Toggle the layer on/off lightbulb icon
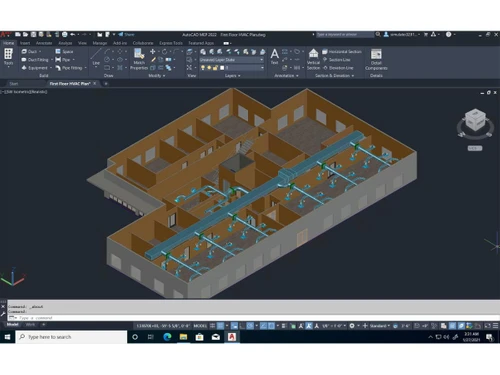The image size is (500, 375). 203,68
